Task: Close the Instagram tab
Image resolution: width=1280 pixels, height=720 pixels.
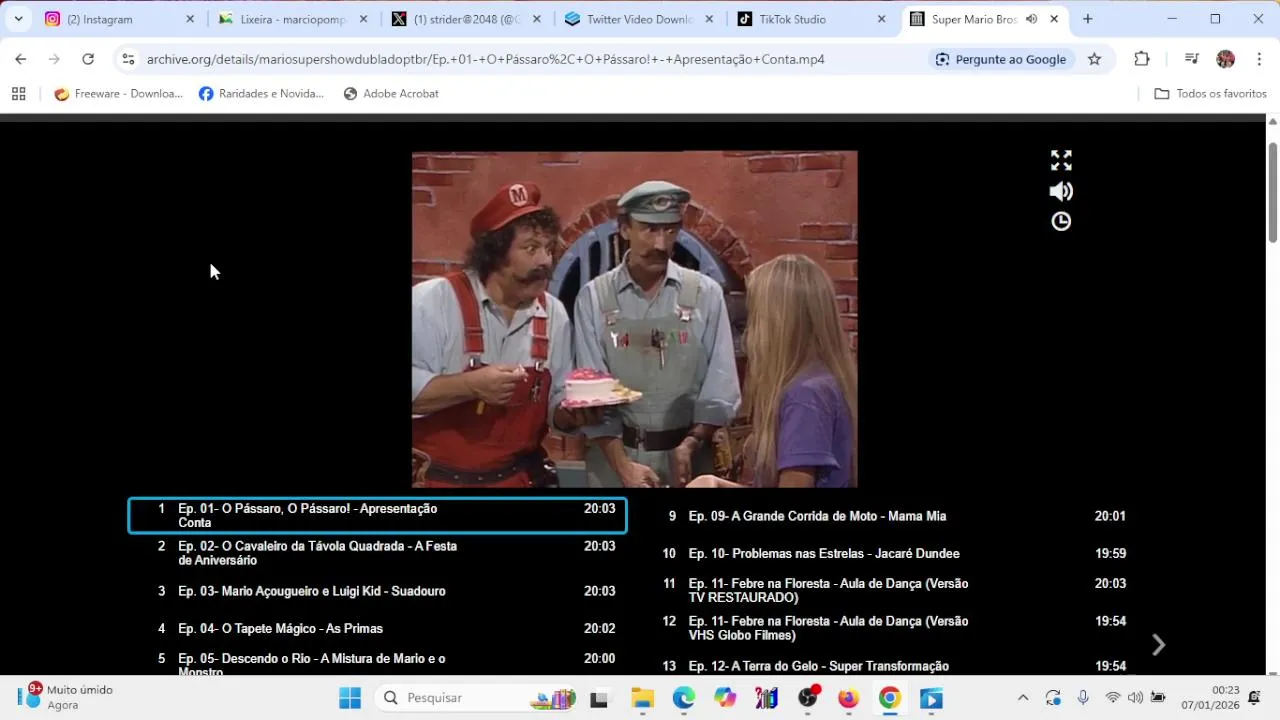Action: pos(190,19)
